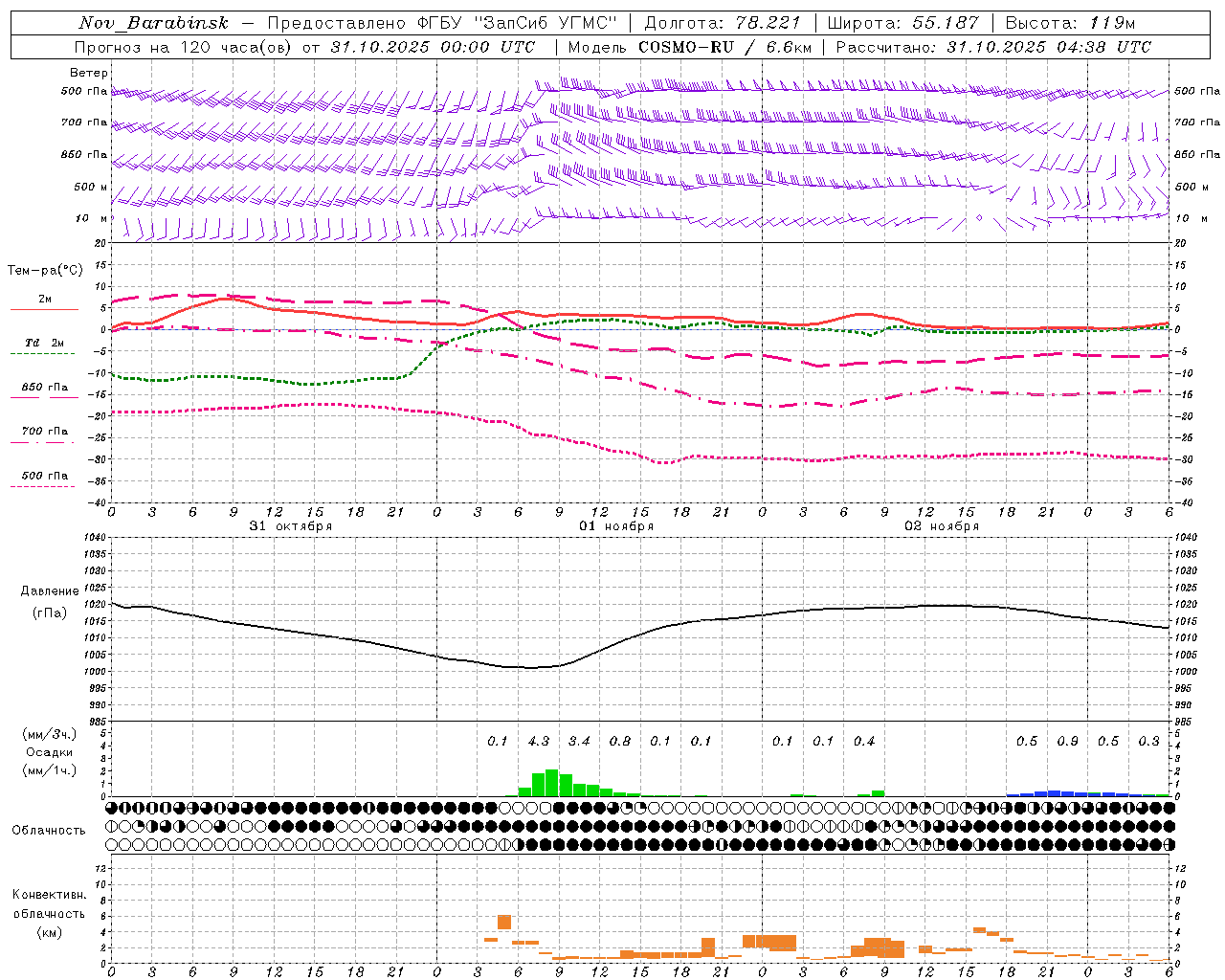Click the 4.3 precipitation value
This screenshot has height=980, width=1225.
(539, 741)
